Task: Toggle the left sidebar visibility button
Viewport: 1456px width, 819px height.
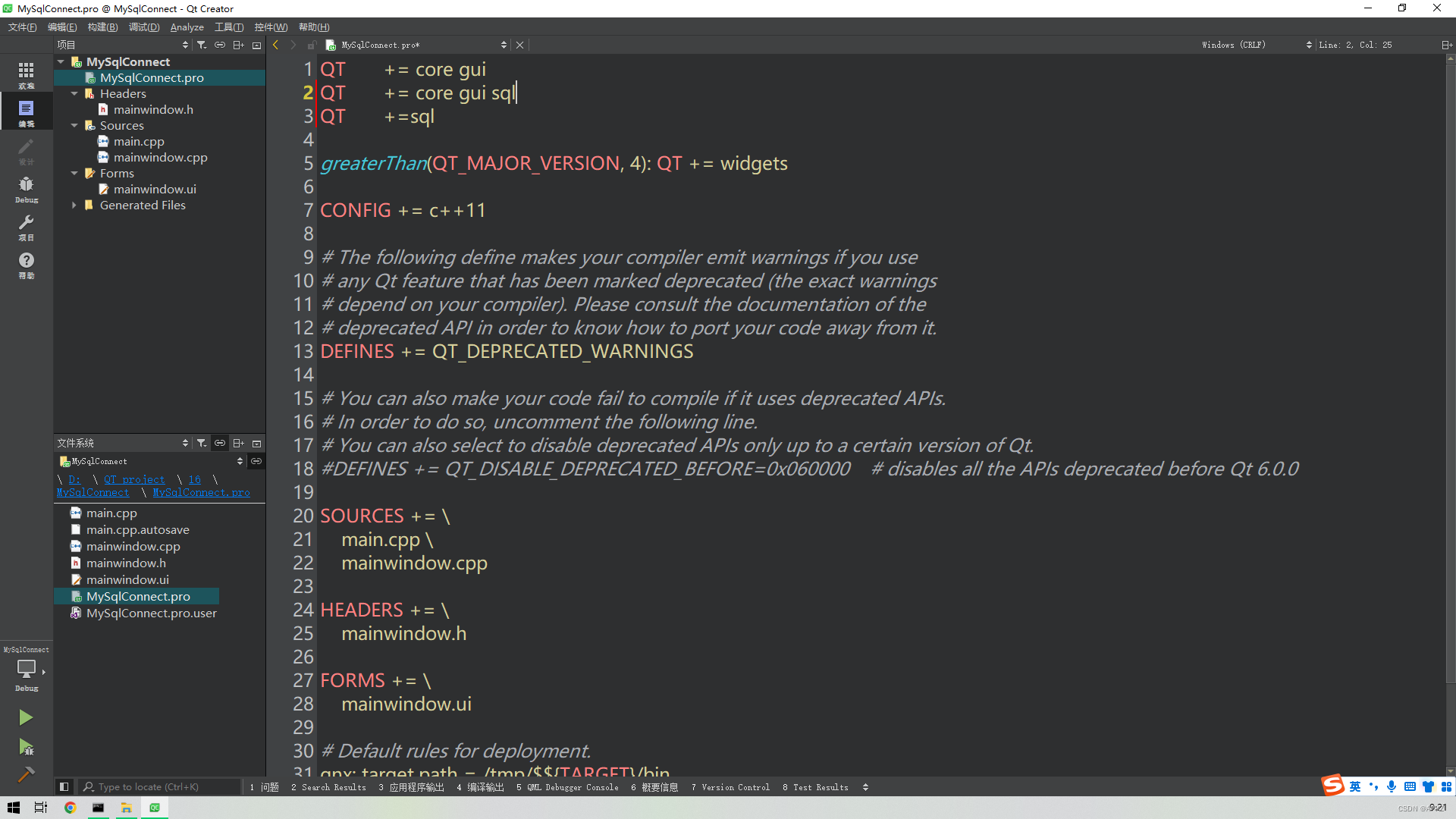Action: [x=64, y=787]
